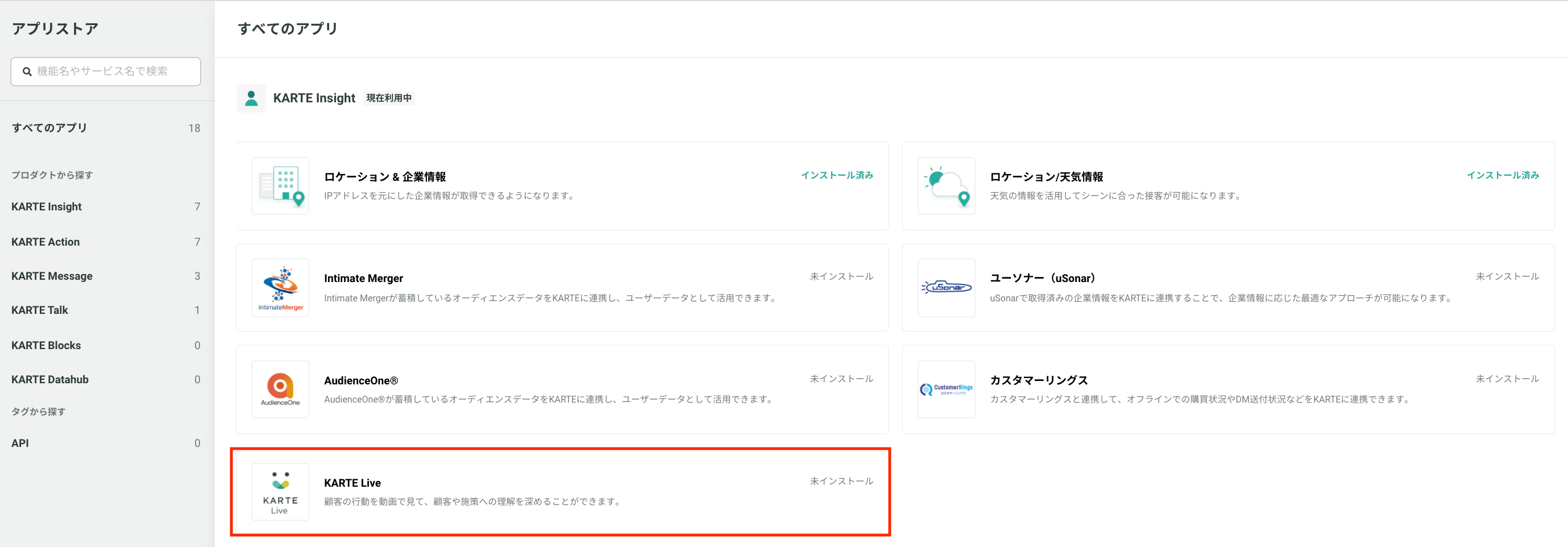Click インストール済み status on ロケーション & 企業情報
Screen dimensions: 1568x547
(837, 175)
